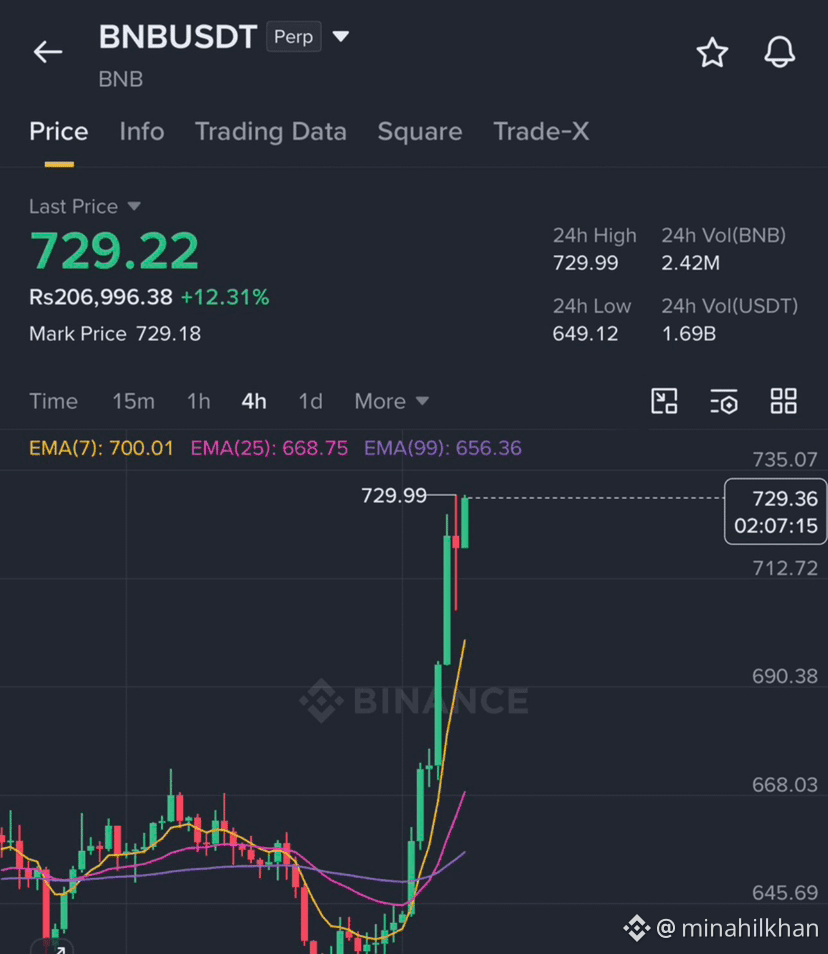This screenshot has height=954, width=828.
Task: Tap the +12.31% change percentage
Action: [x=225, y=298]
